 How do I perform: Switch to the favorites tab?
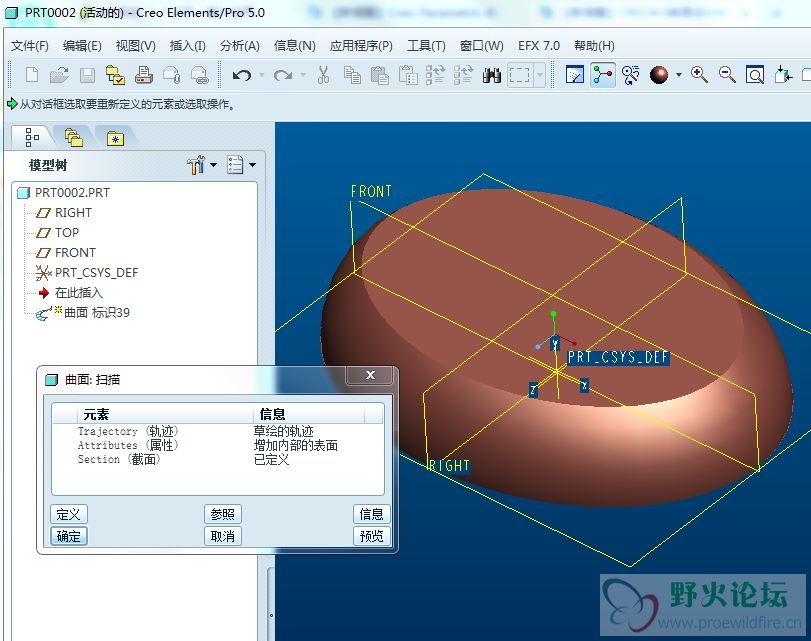(x=115, y=138)
